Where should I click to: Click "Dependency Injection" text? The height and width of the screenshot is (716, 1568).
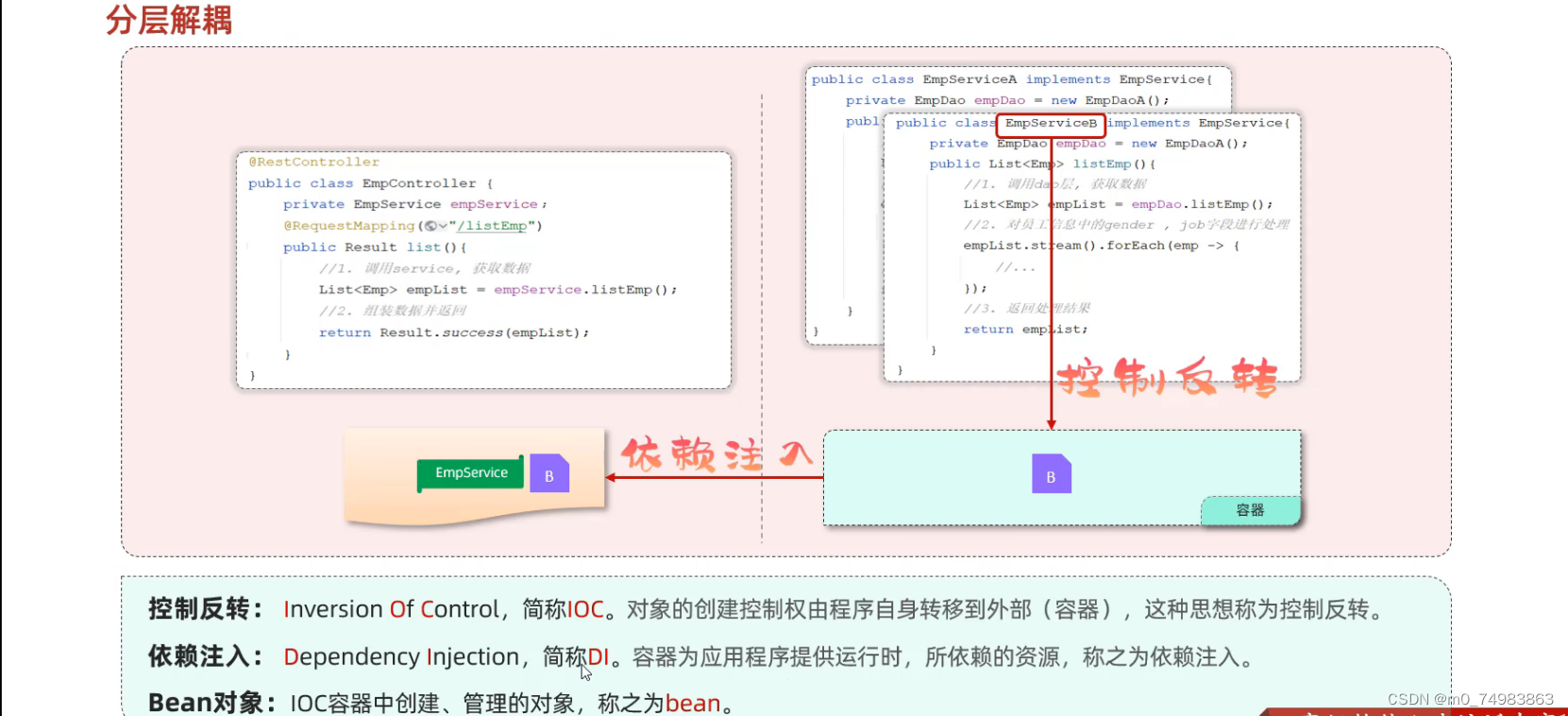401,656
